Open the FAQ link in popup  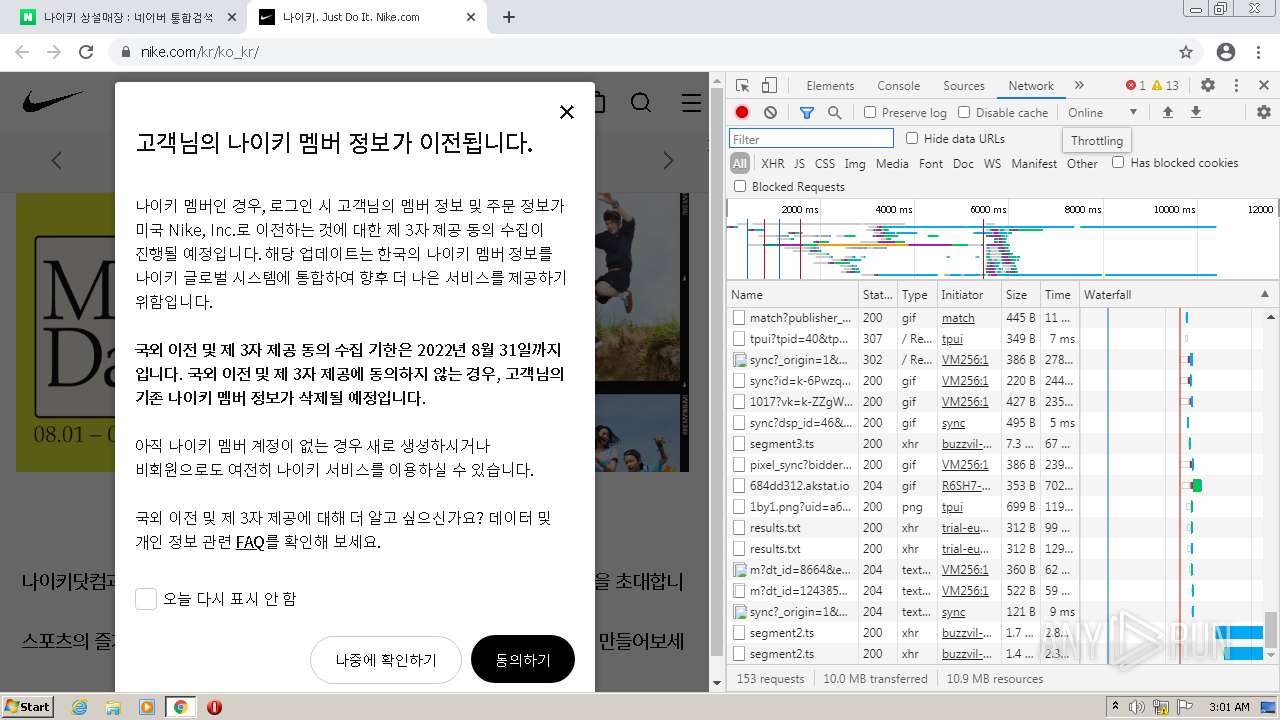250,542
